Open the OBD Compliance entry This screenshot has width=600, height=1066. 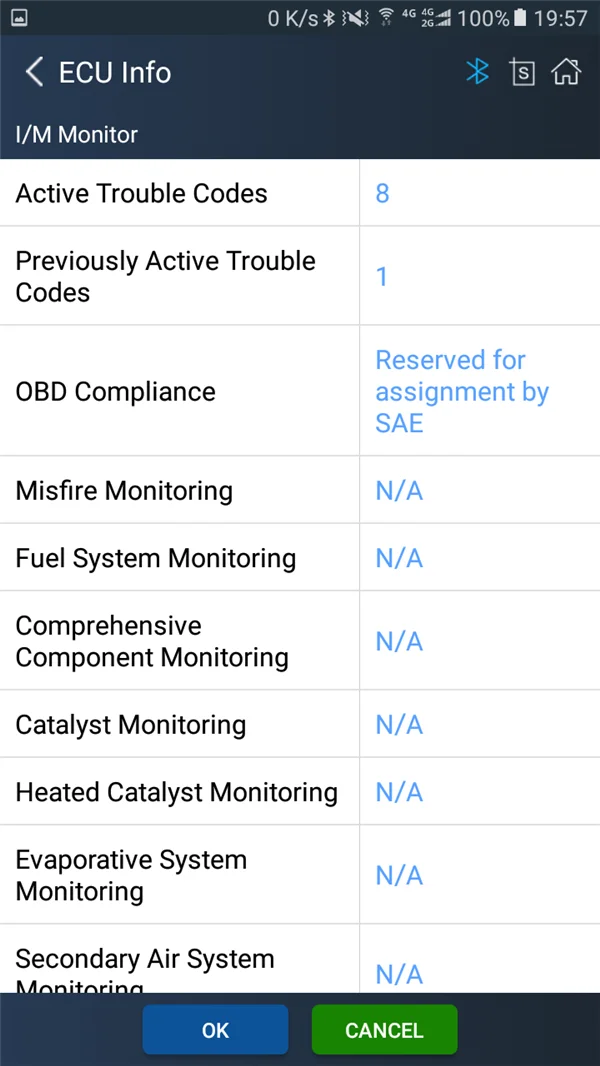pyautogui.click(x=300, y=391)
